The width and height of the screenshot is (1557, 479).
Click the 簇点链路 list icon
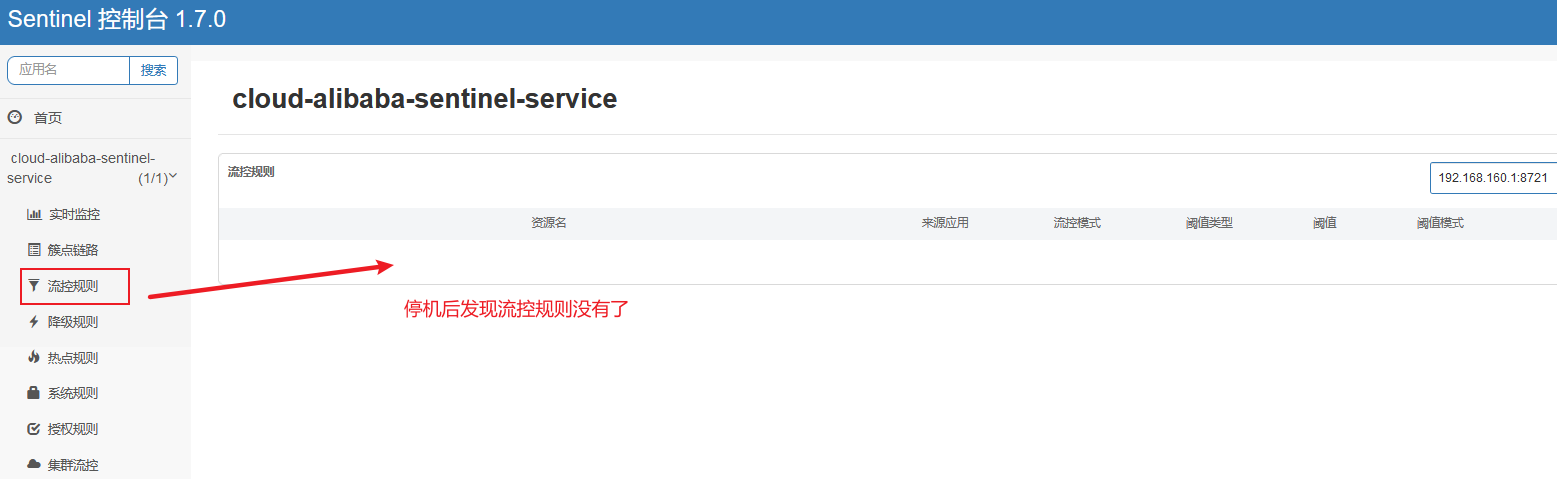[x=34, y=250]
